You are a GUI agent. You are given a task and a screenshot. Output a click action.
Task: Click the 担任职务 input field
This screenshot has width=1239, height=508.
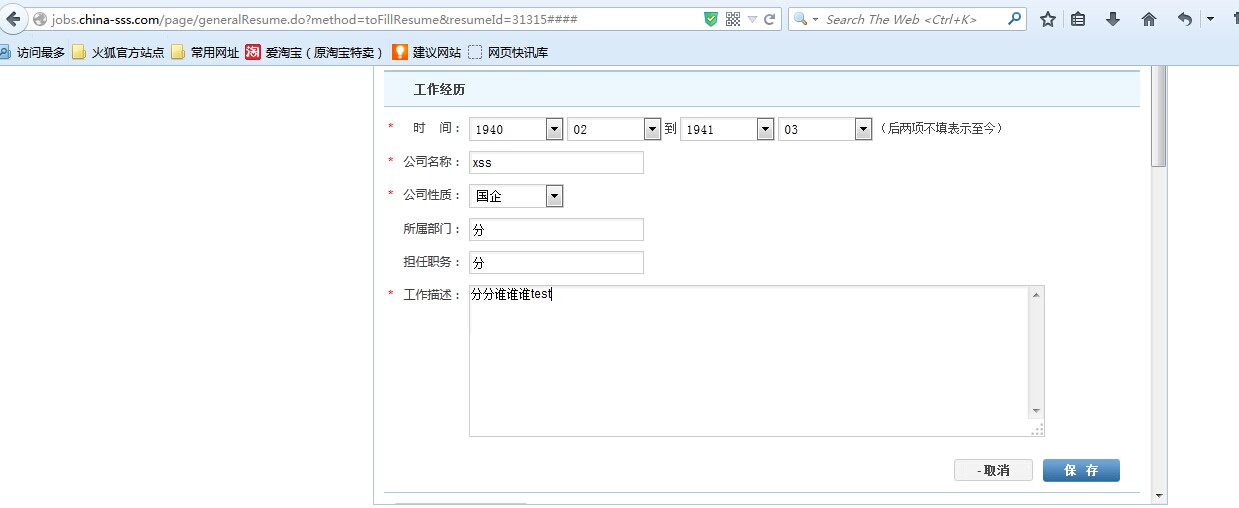556,262
